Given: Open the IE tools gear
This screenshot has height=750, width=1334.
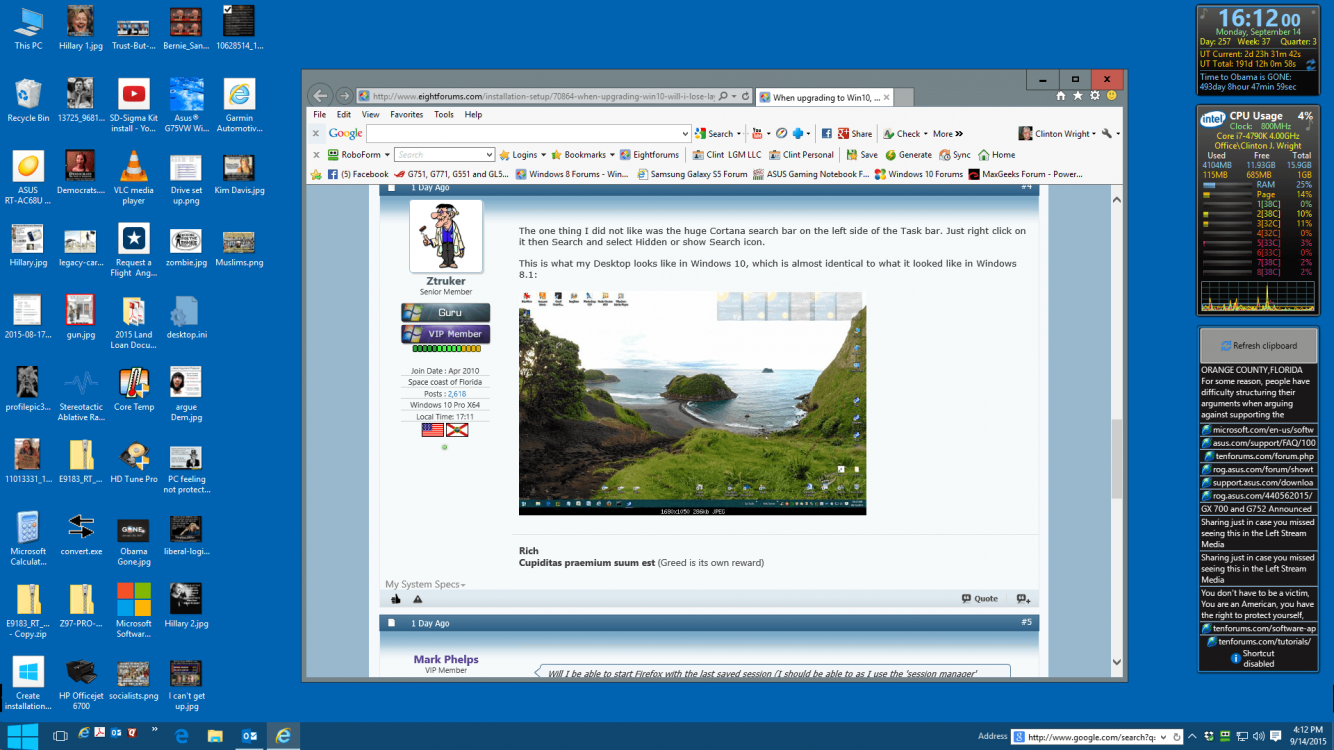Looking at the screenshot, I should (1095, 96).
